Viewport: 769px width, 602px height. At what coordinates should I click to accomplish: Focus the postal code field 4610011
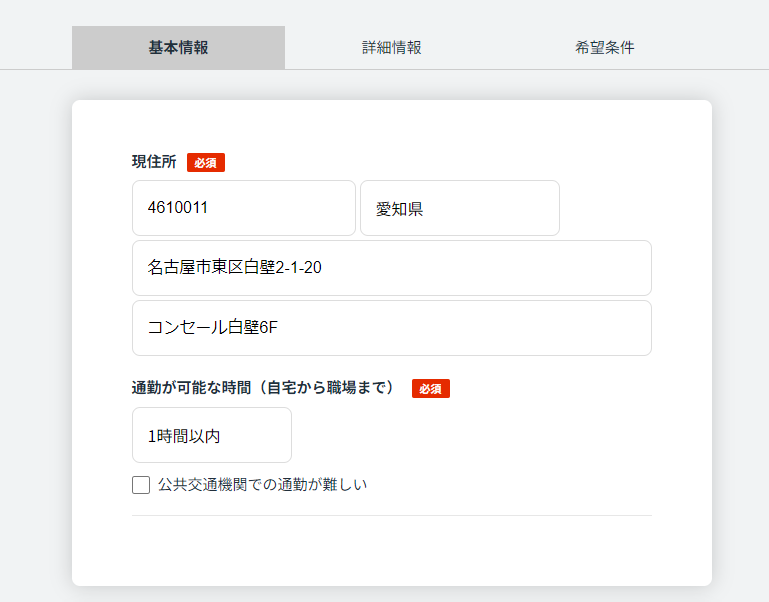[x=244, y=208]
